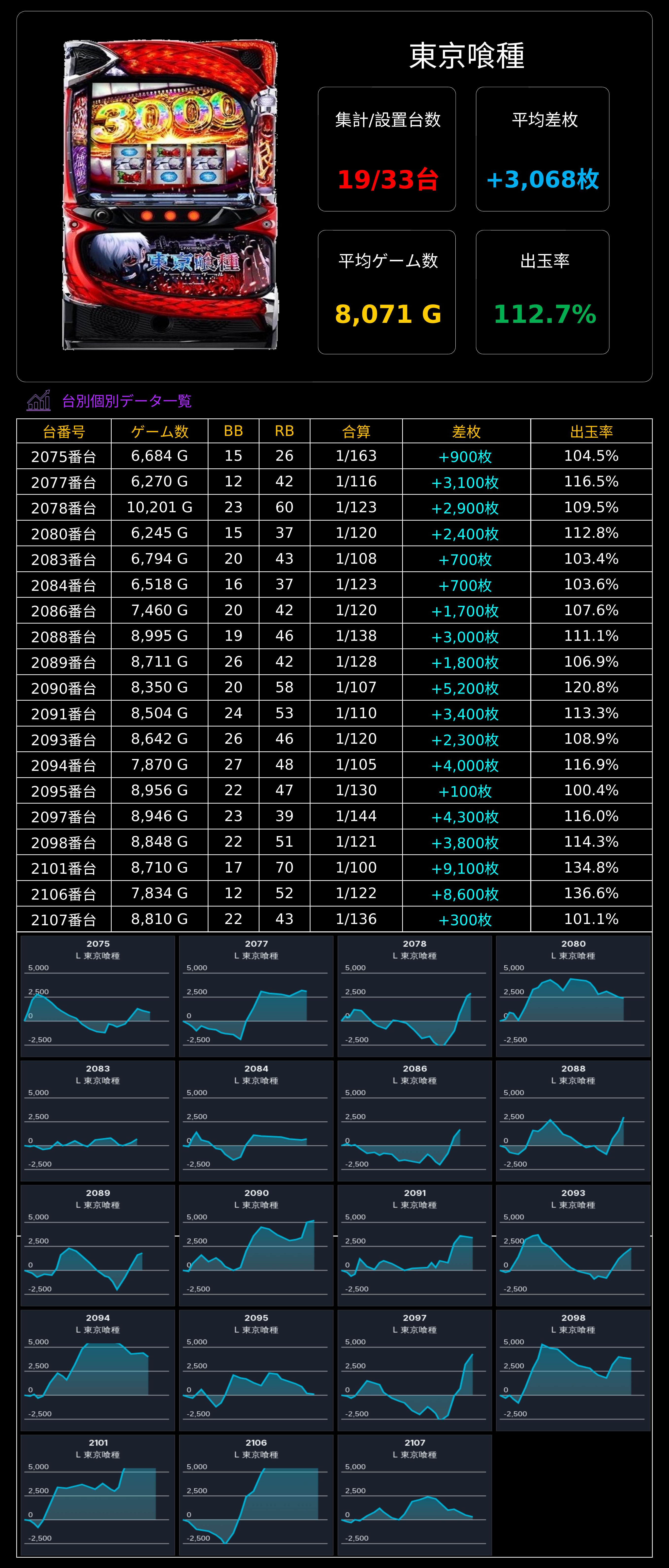This screenshot has height=1568, width=669.
Task: Click the +8,600枚 difference cell
Action: (x=467, y=893)
